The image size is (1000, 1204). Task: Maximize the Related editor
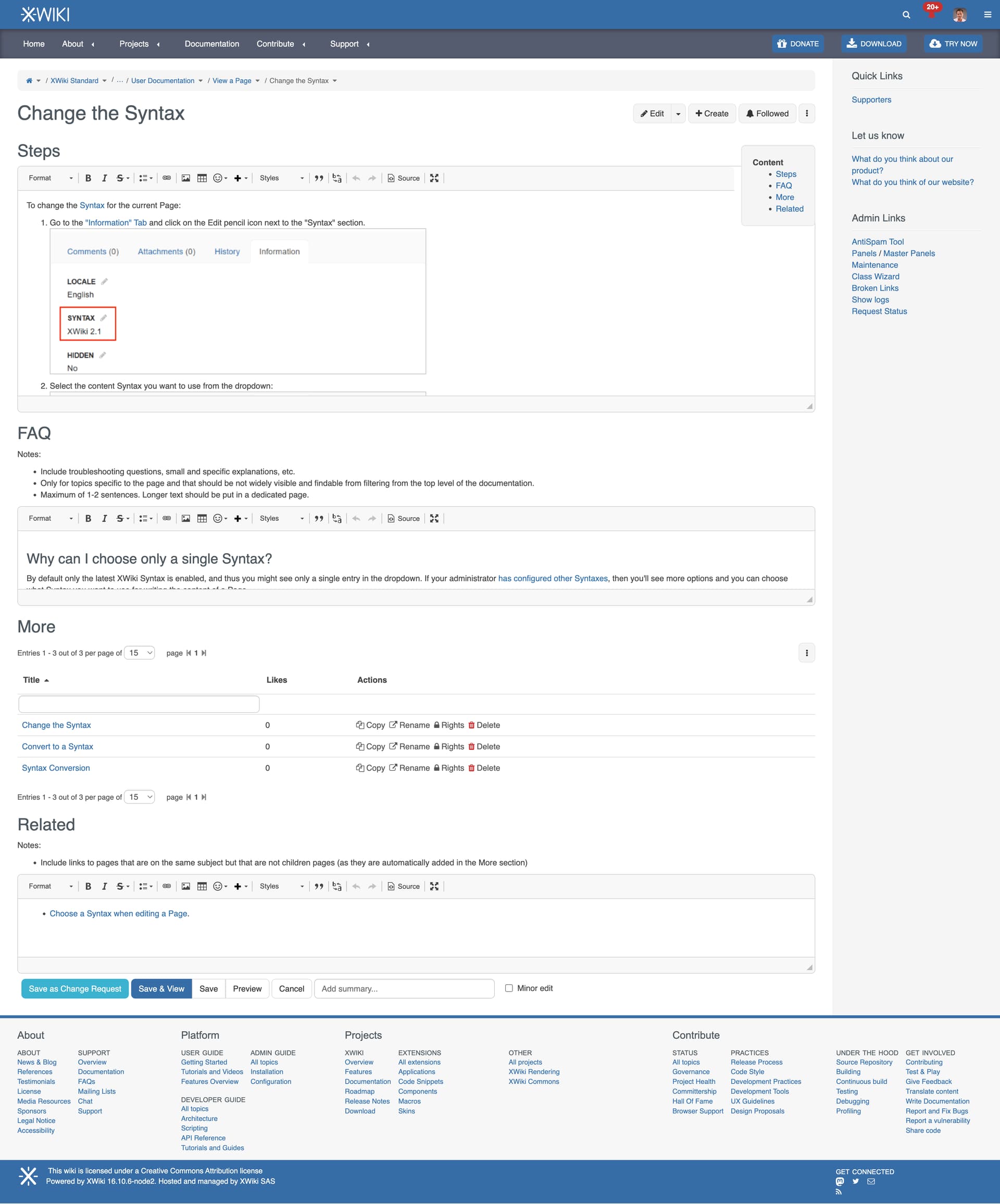[x=434, y=886]
